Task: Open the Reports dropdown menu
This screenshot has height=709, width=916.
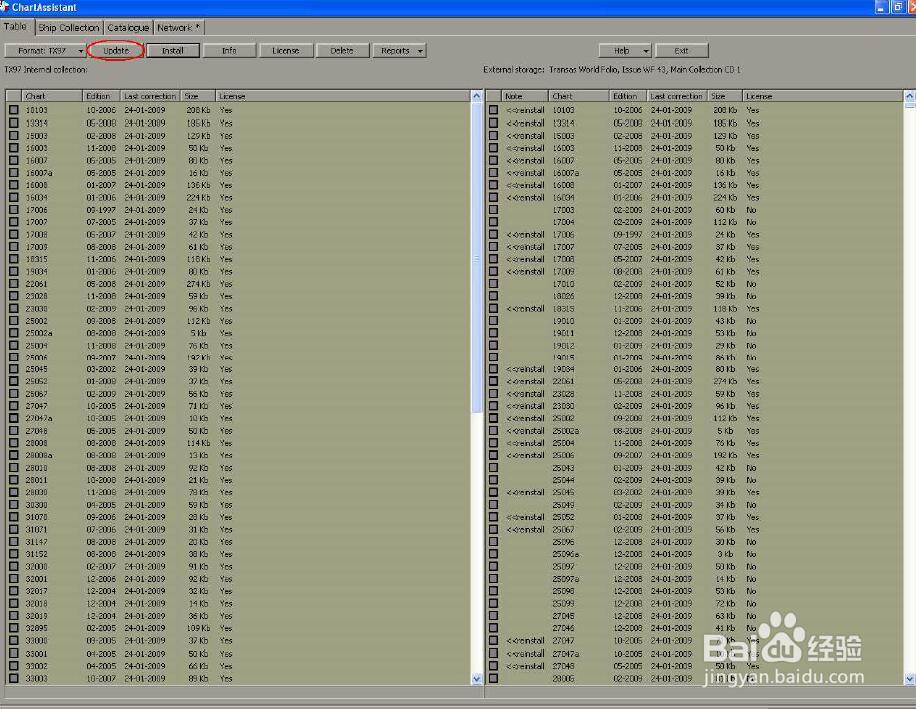Action: 400,51
